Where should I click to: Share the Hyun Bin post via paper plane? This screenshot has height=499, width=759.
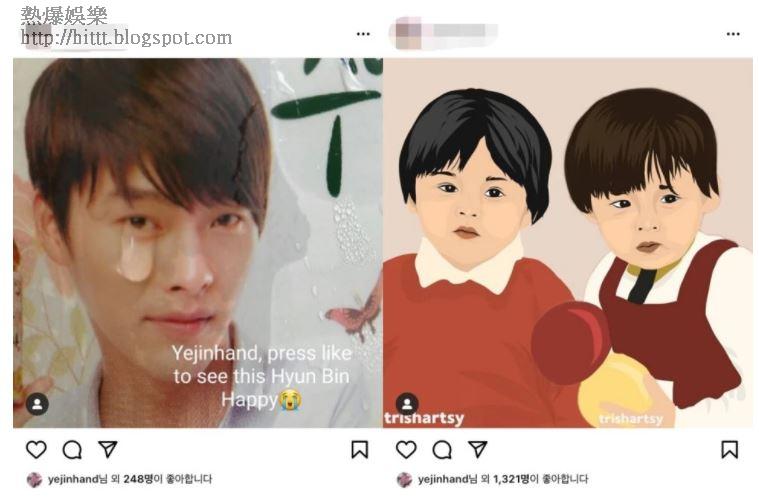coord(108,449)
